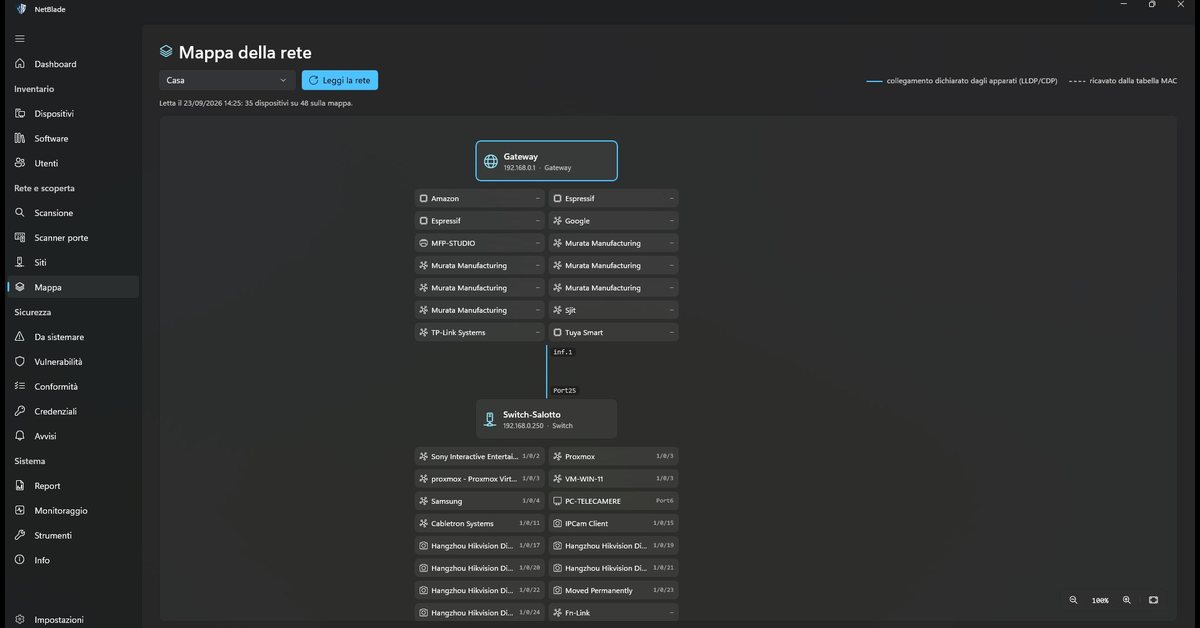Open the Casa site dropdown

click(x=227, y=80)
